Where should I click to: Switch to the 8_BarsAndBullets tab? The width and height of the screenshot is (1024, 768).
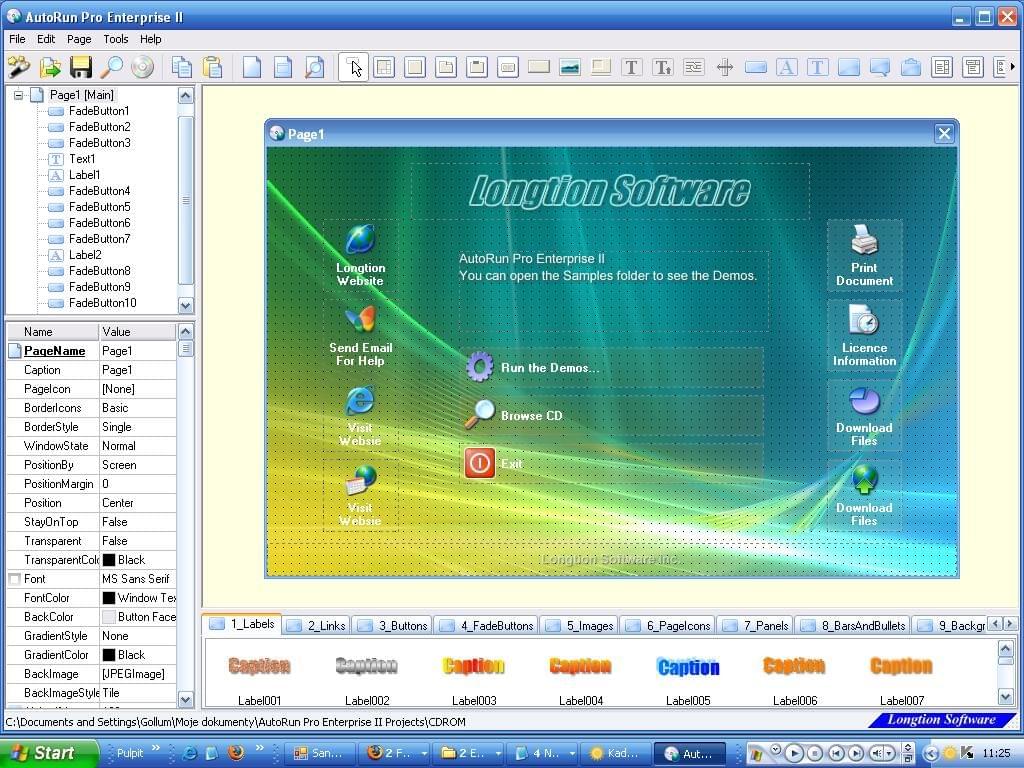tap(853, 626)
